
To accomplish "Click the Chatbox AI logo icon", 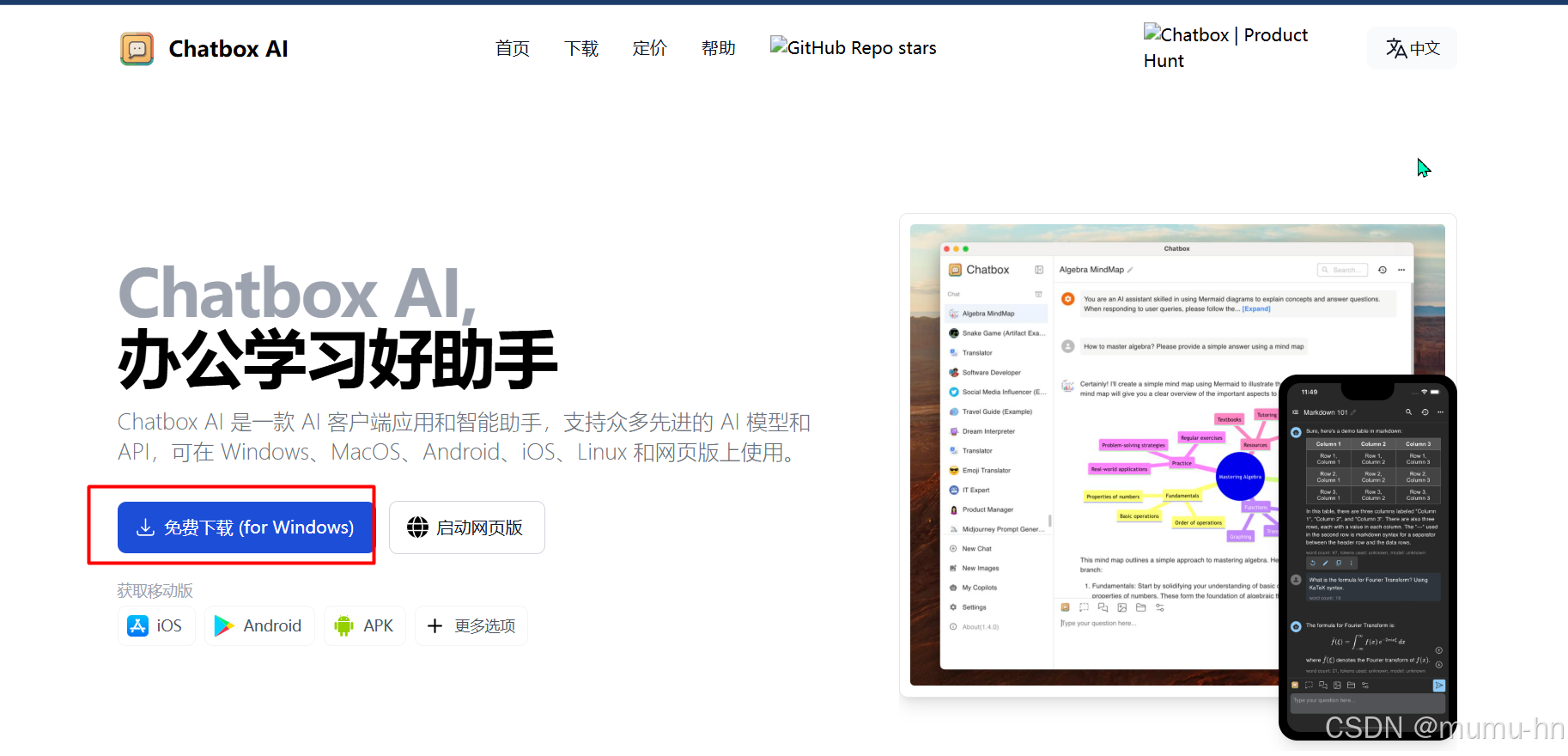I will (x=137, y=49).
